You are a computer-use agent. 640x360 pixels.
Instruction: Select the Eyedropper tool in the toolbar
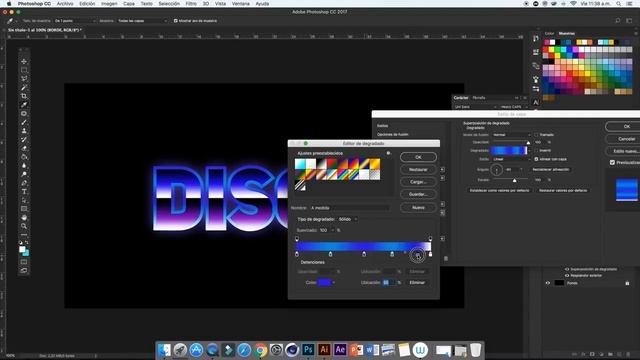pos(24,105)
